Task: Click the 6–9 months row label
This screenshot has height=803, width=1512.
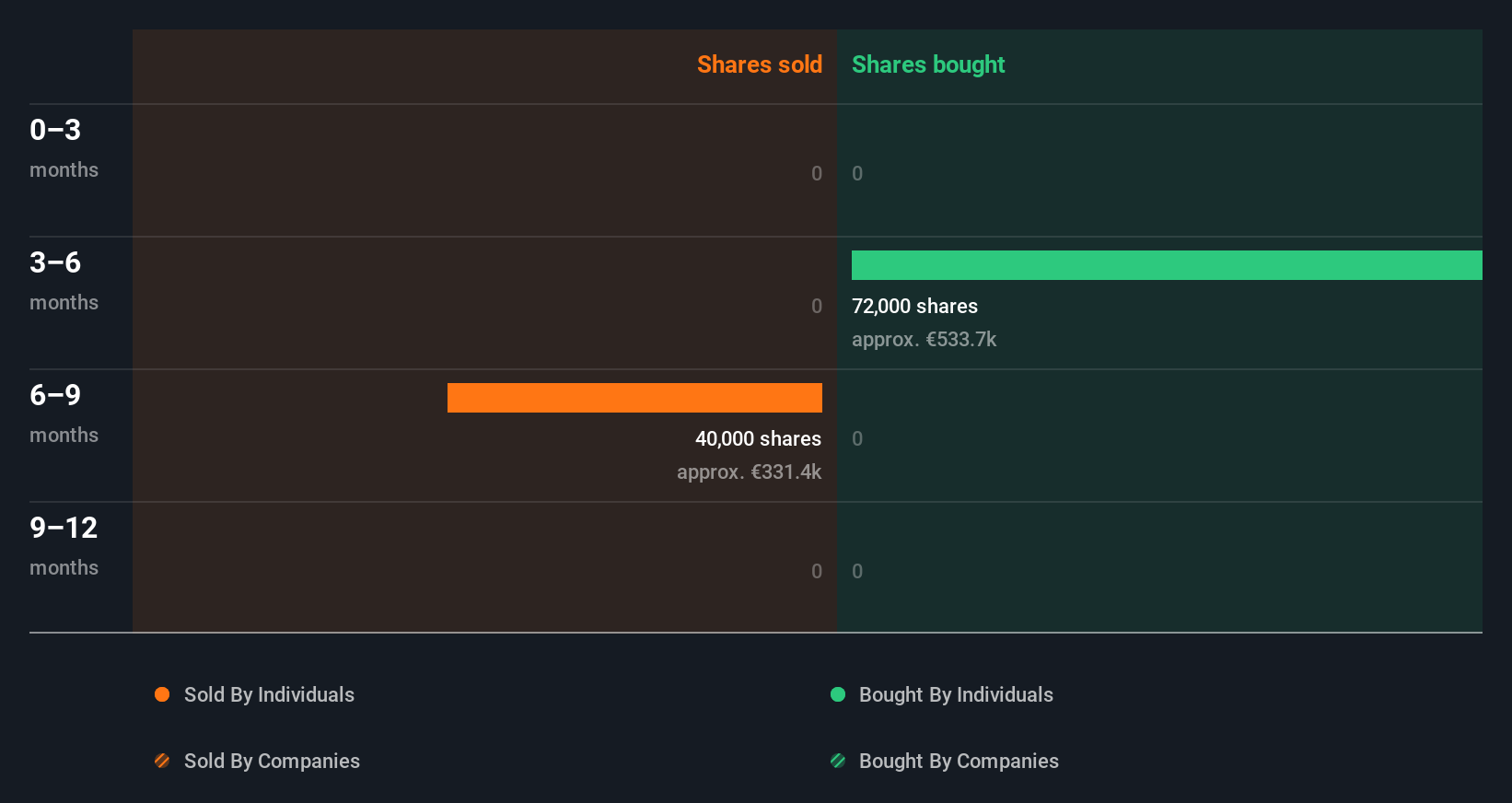Action: [x=64, y=413]
